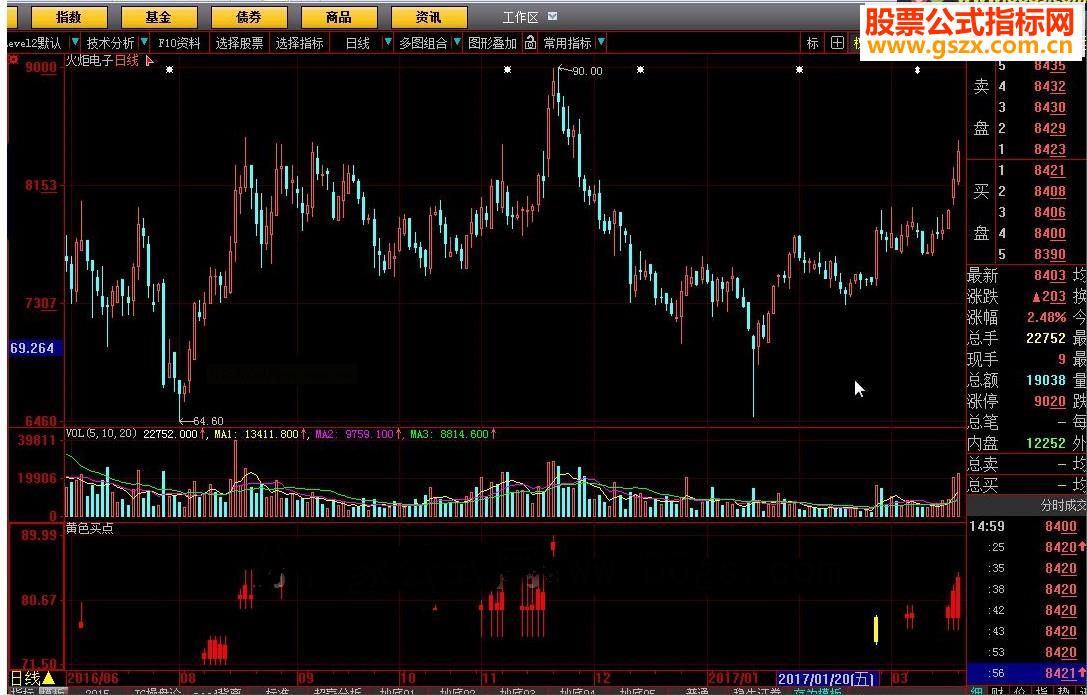The image size is (1087, 695).
Task: Click the 2016/06 label on time axis
Action: pos(94,678)
